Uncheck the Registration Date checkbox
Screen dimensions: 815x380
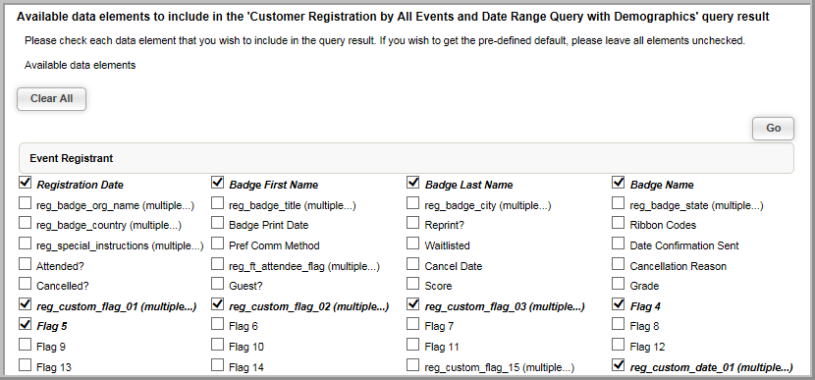click(x=25, y=182)
